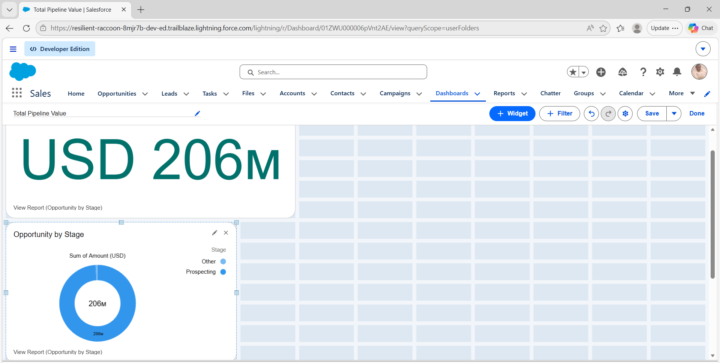Image resolution: width=720 pixels, height=363 pixels.
Task: Open the Chatter tab
Action: point(550,93)
